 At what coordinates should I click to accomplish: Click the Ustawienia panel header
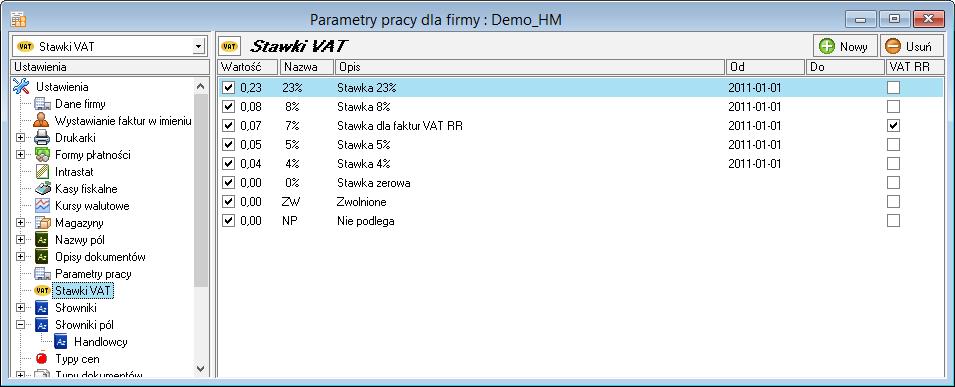pos(110,66)
